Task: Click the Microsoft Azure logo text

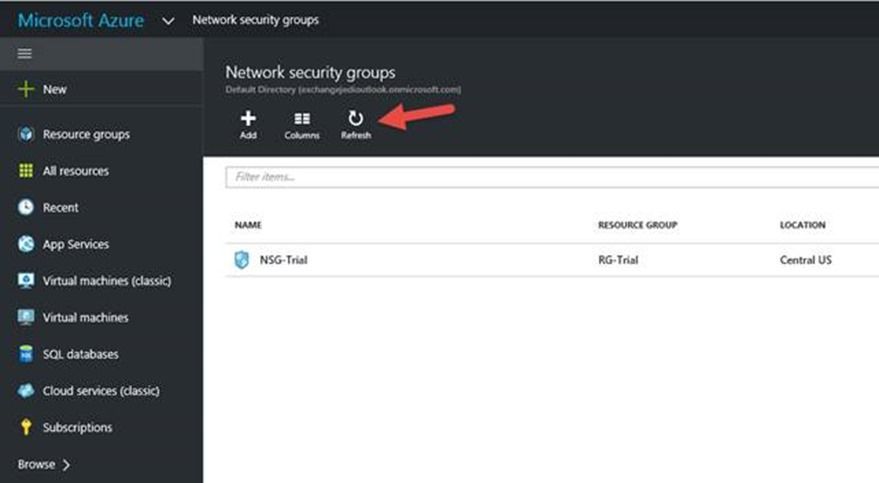Action: point(81,20)
